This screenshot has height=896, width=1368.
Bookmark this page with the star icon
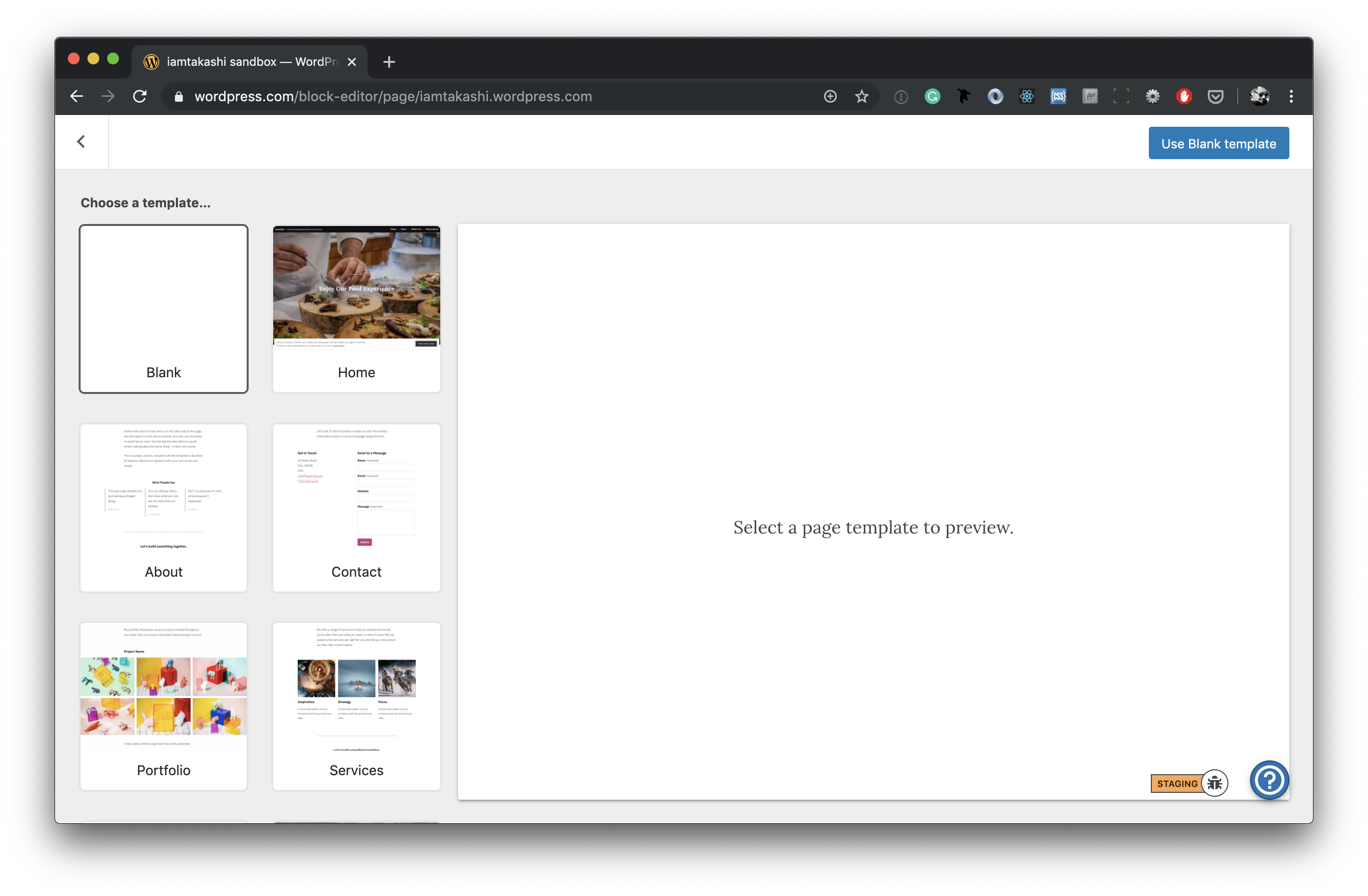(x=861, y=97)
